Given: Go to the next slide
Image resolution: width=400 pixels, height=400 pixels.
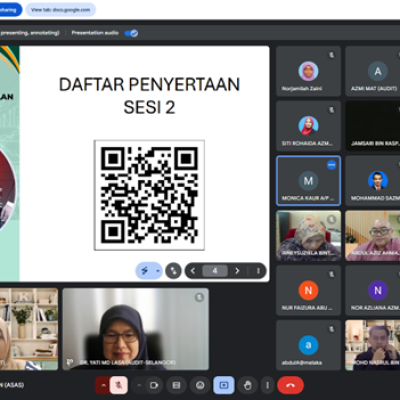Looking at the screenshot, I should [237, 271].
